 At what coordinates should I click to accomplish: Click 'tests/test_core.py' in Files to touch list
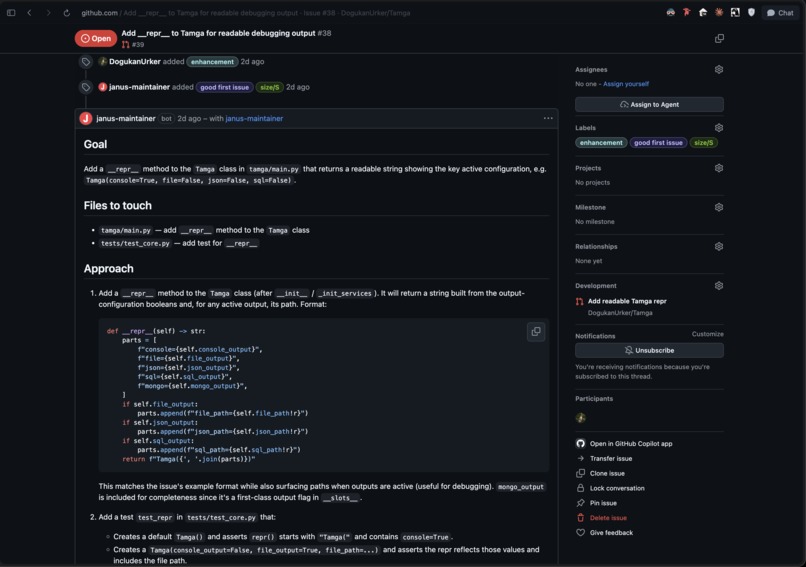[x=135, y=244]
